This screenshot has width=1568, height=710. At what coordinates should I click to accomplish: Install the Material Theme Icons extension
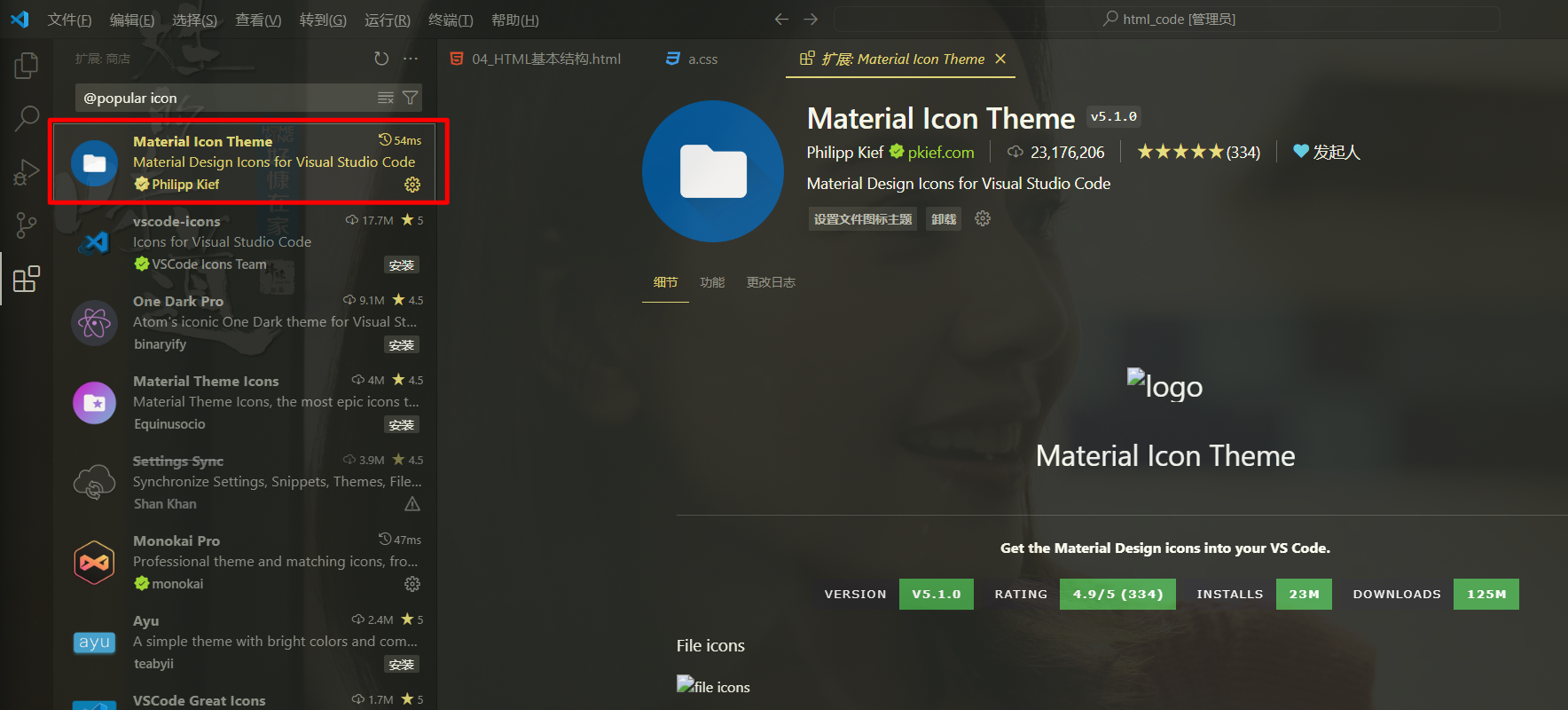[x=402, y=424]
